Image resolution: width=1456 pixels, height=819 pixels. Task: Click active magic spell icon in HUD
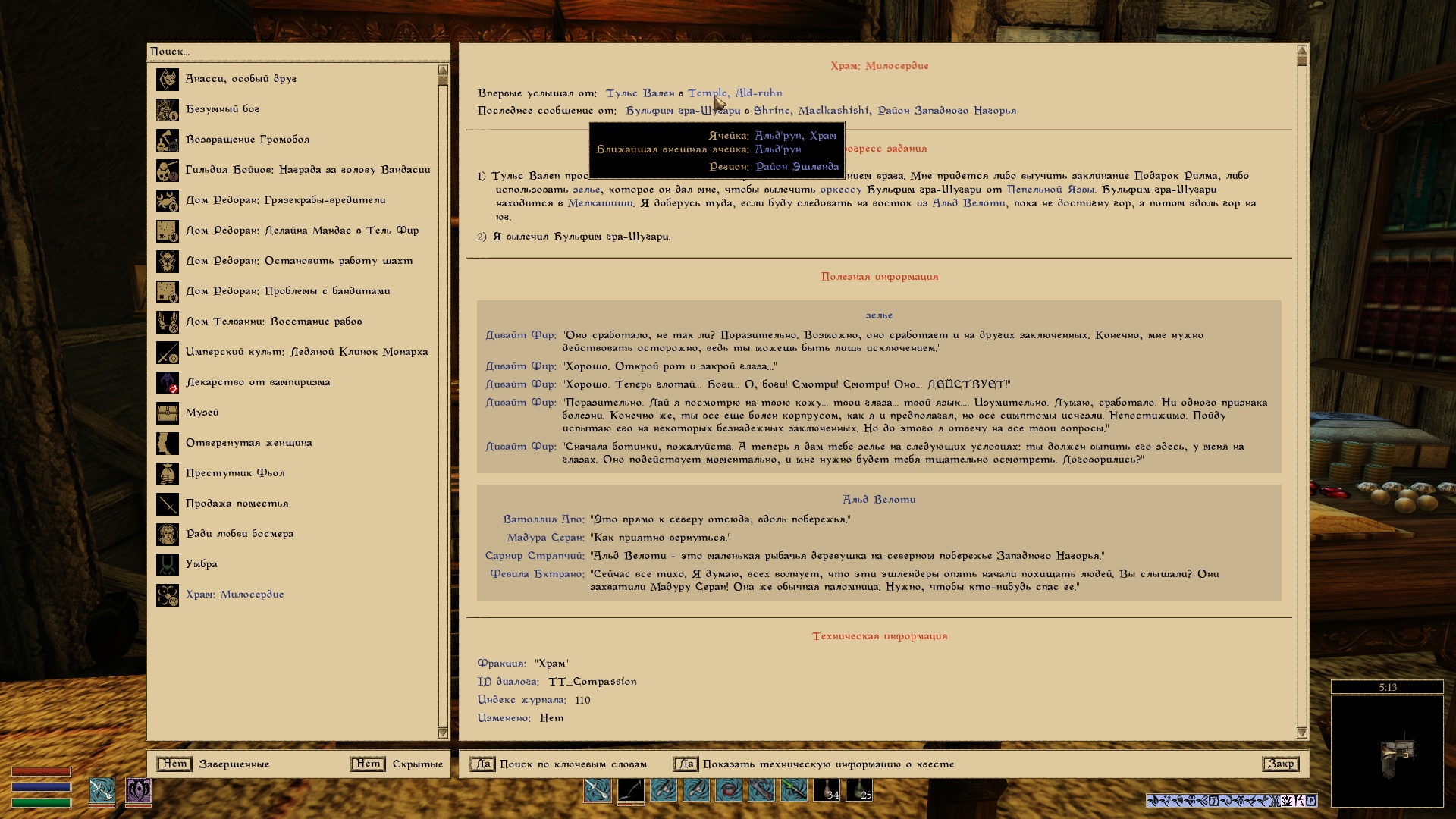[x=138, y=790]
